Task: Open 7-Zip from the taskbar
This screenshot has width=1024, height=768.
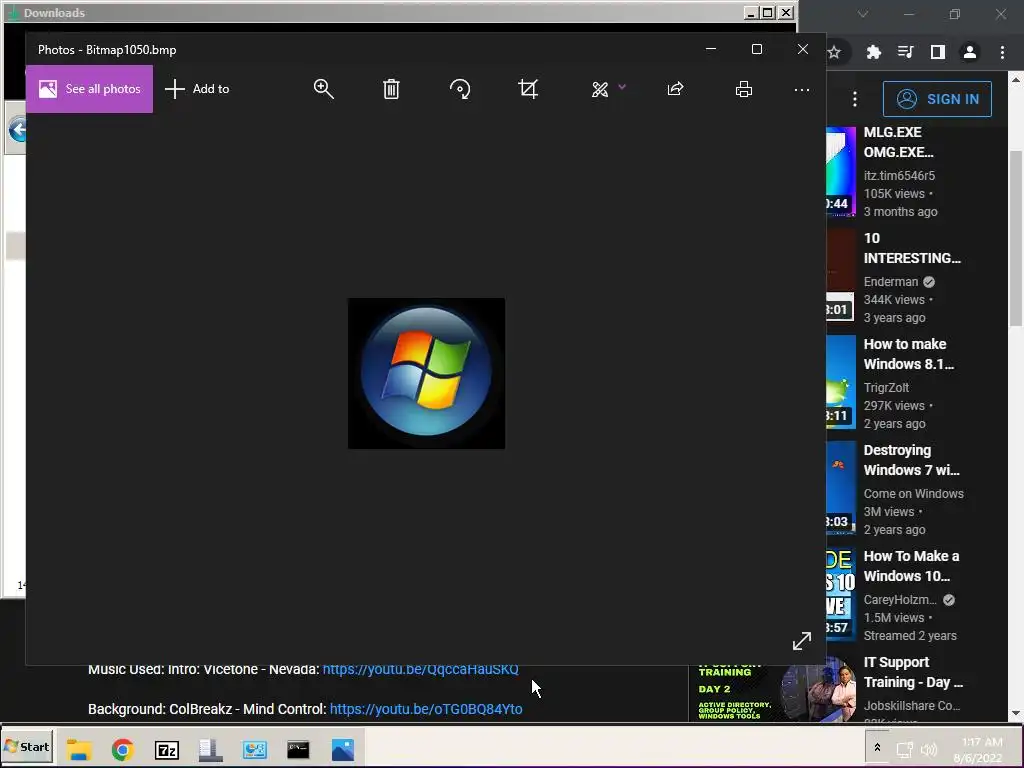Action: pos(167,750)
